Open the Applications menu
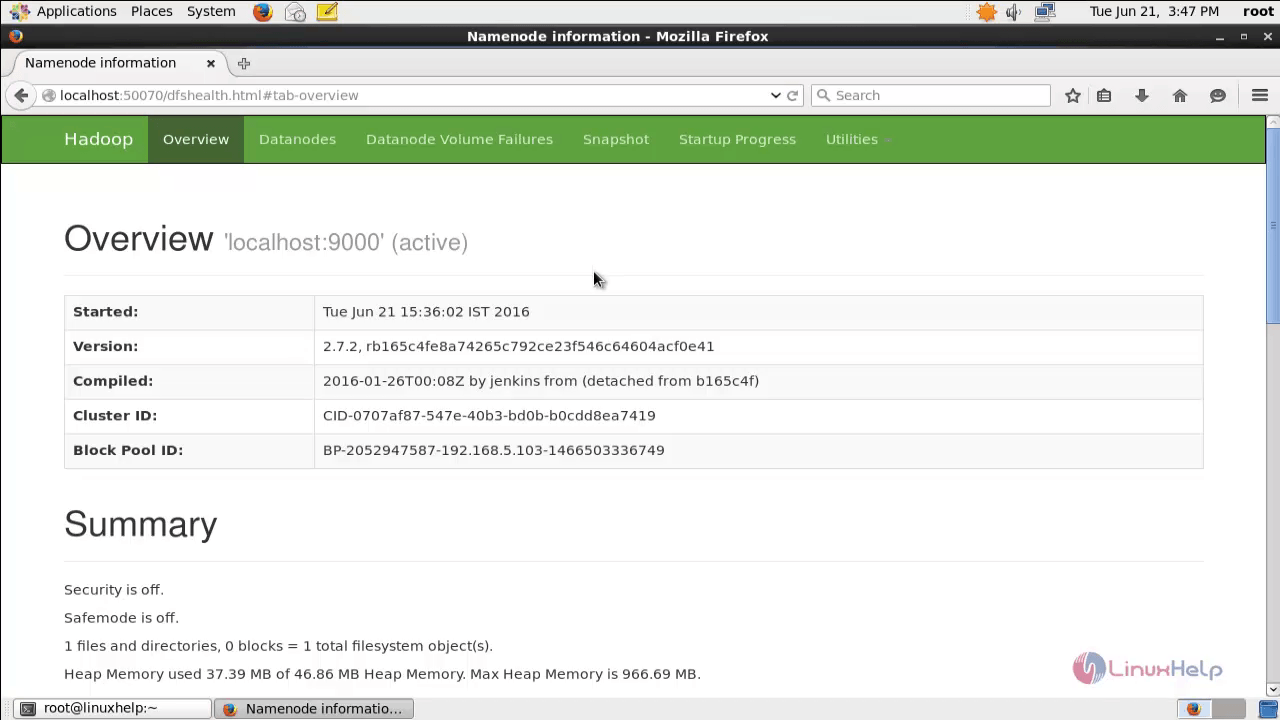The width and height of the screenshot is (1280, 720). (x=76, y=11)
